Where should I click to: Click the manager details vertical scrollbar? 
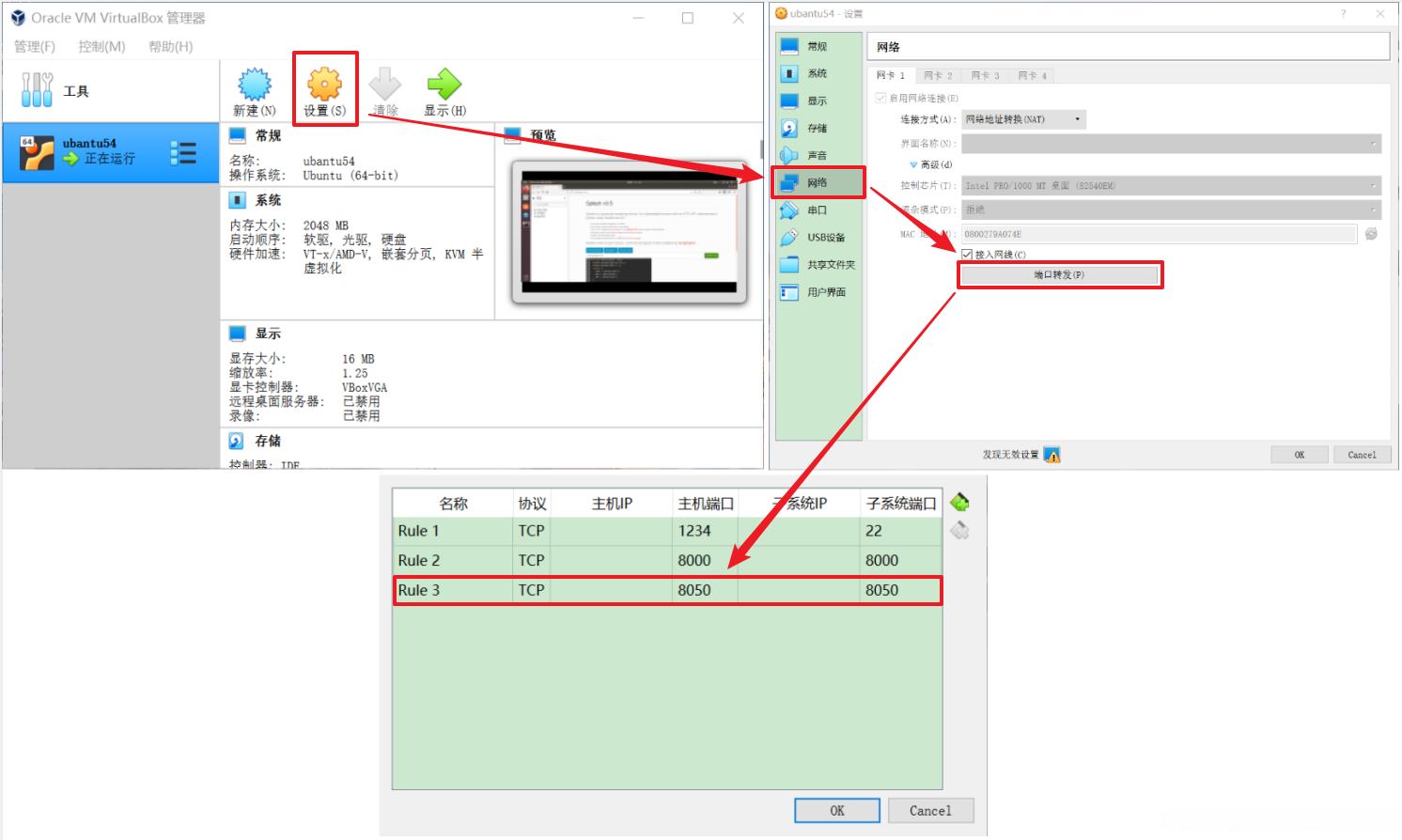(760, 149)
